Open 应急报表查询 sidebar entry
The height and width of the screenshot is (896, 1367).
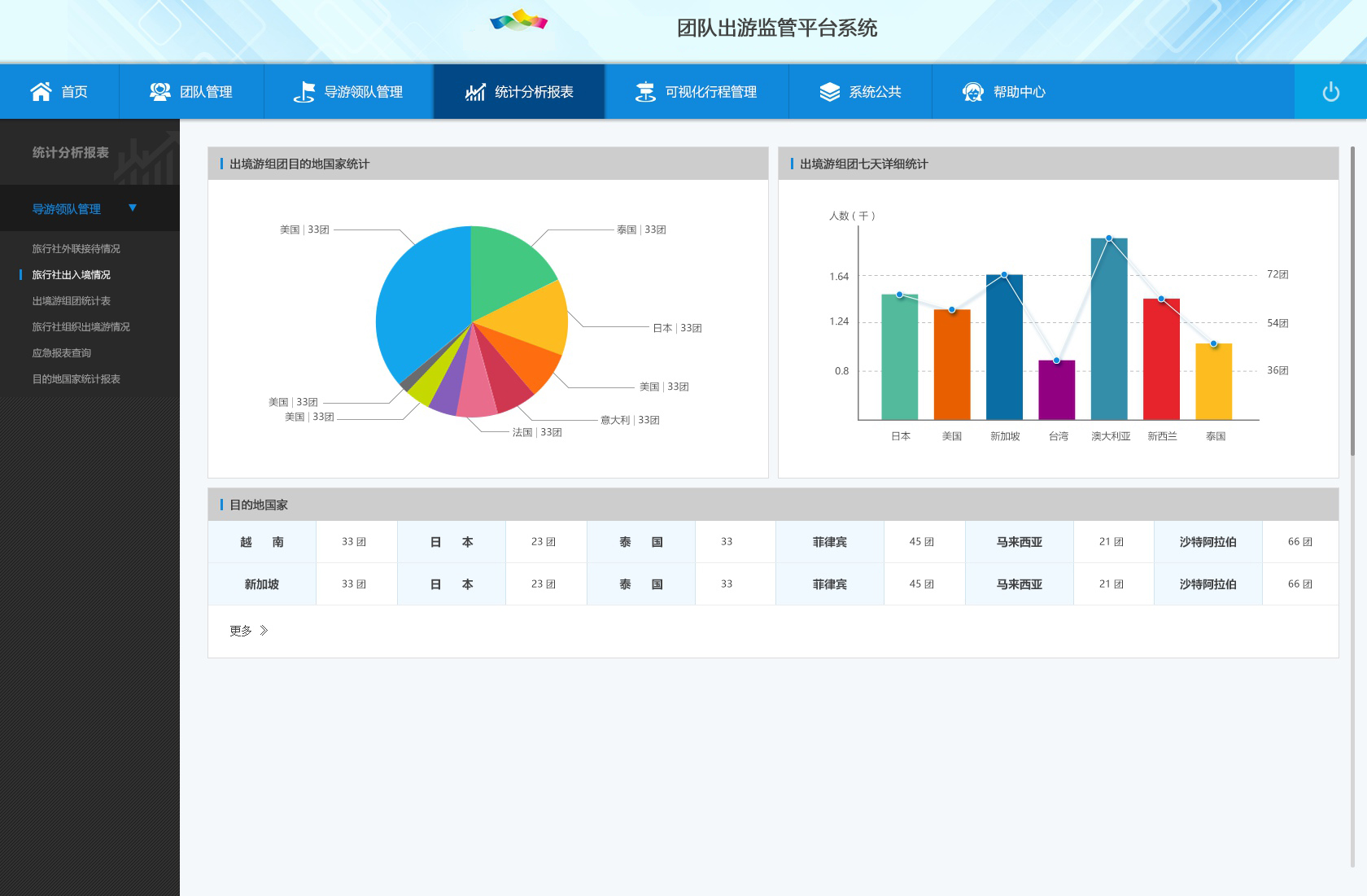pyautogui.click(x=62, y=353)
